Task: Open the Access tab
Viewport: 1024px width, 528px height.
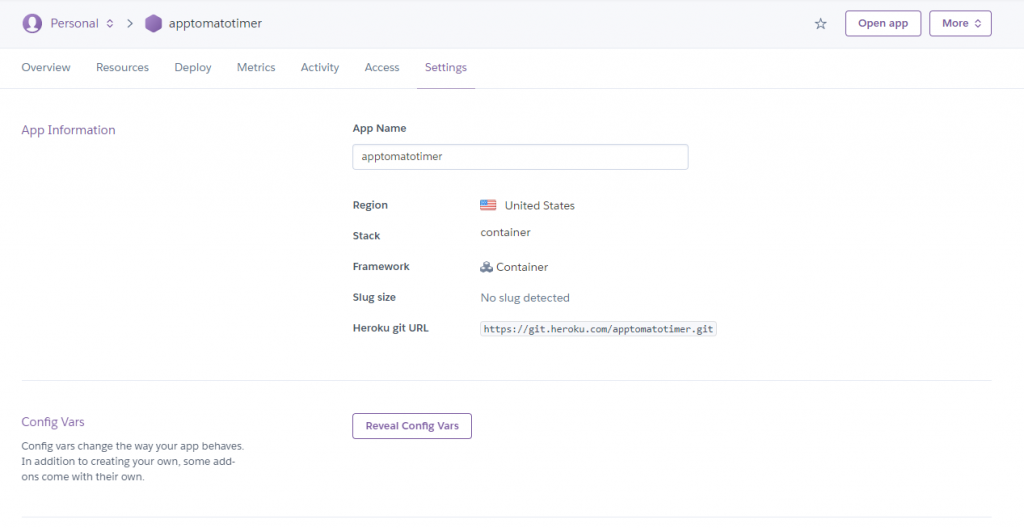Action: pyautogui.click(x=382, y=68)
